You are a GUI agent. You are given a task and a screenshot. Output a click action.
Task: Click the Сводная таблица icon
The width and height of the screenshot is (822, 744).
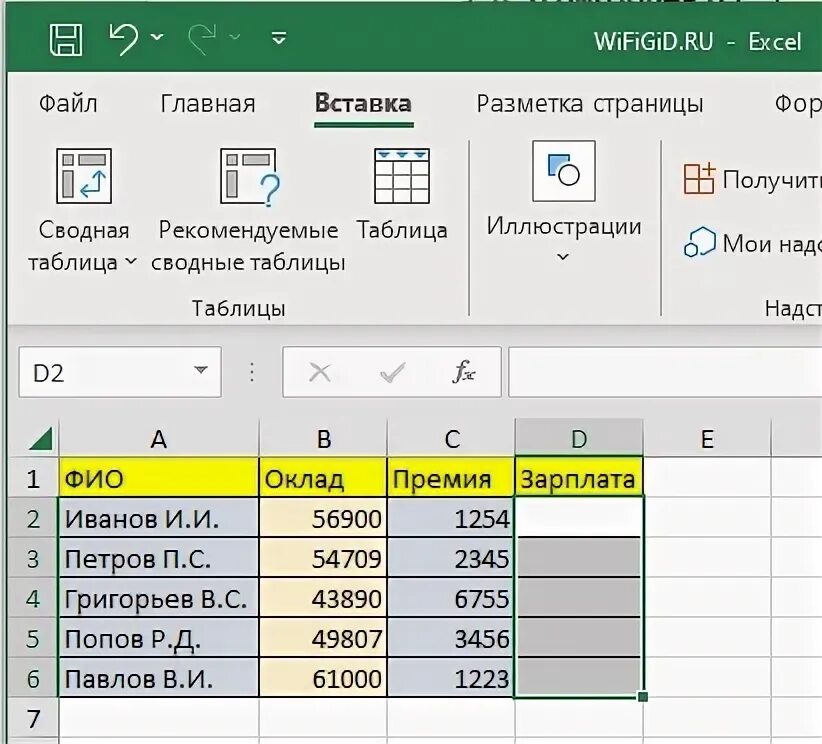tap(84, 176)
